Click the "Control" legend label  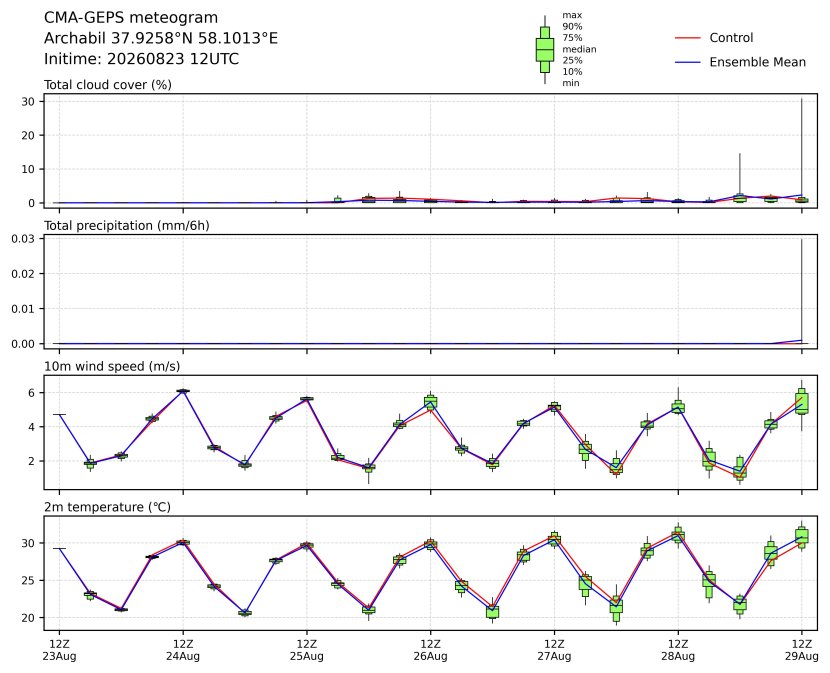[731, 38]
